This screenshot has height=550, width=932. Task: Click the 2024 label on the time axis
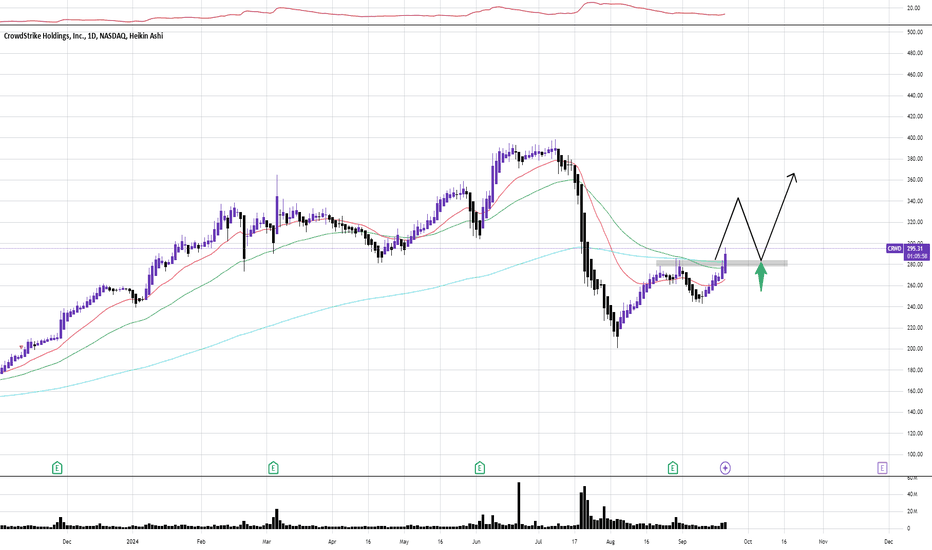point(133,542)
